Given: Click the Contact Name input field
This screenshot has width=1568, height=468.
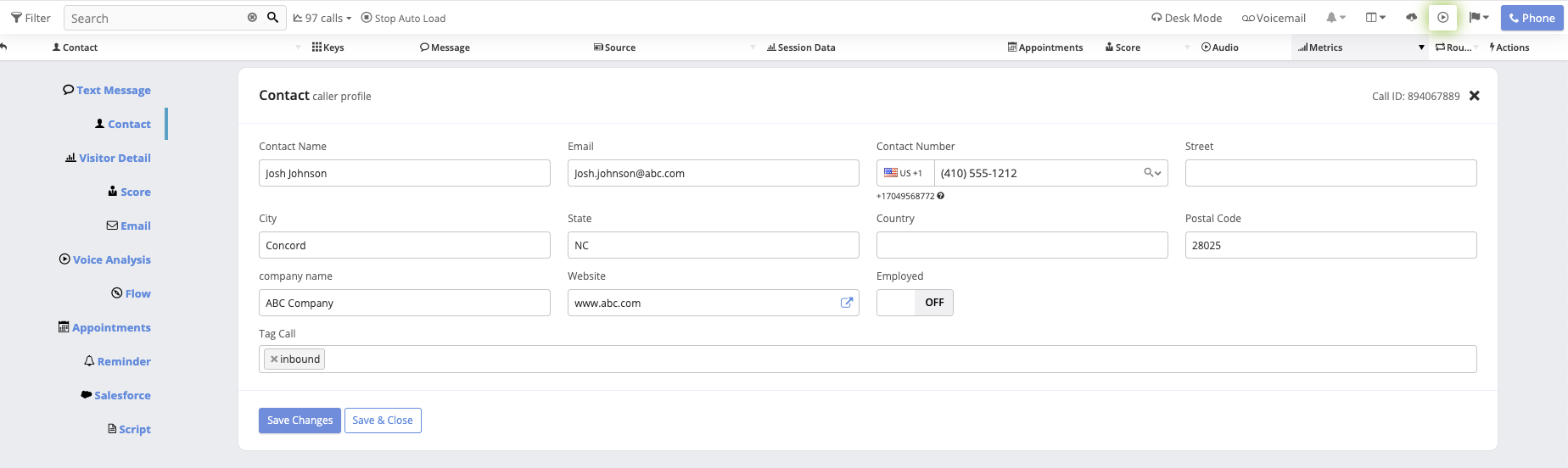Looking at the screenshot, I should tap(404, 173).
